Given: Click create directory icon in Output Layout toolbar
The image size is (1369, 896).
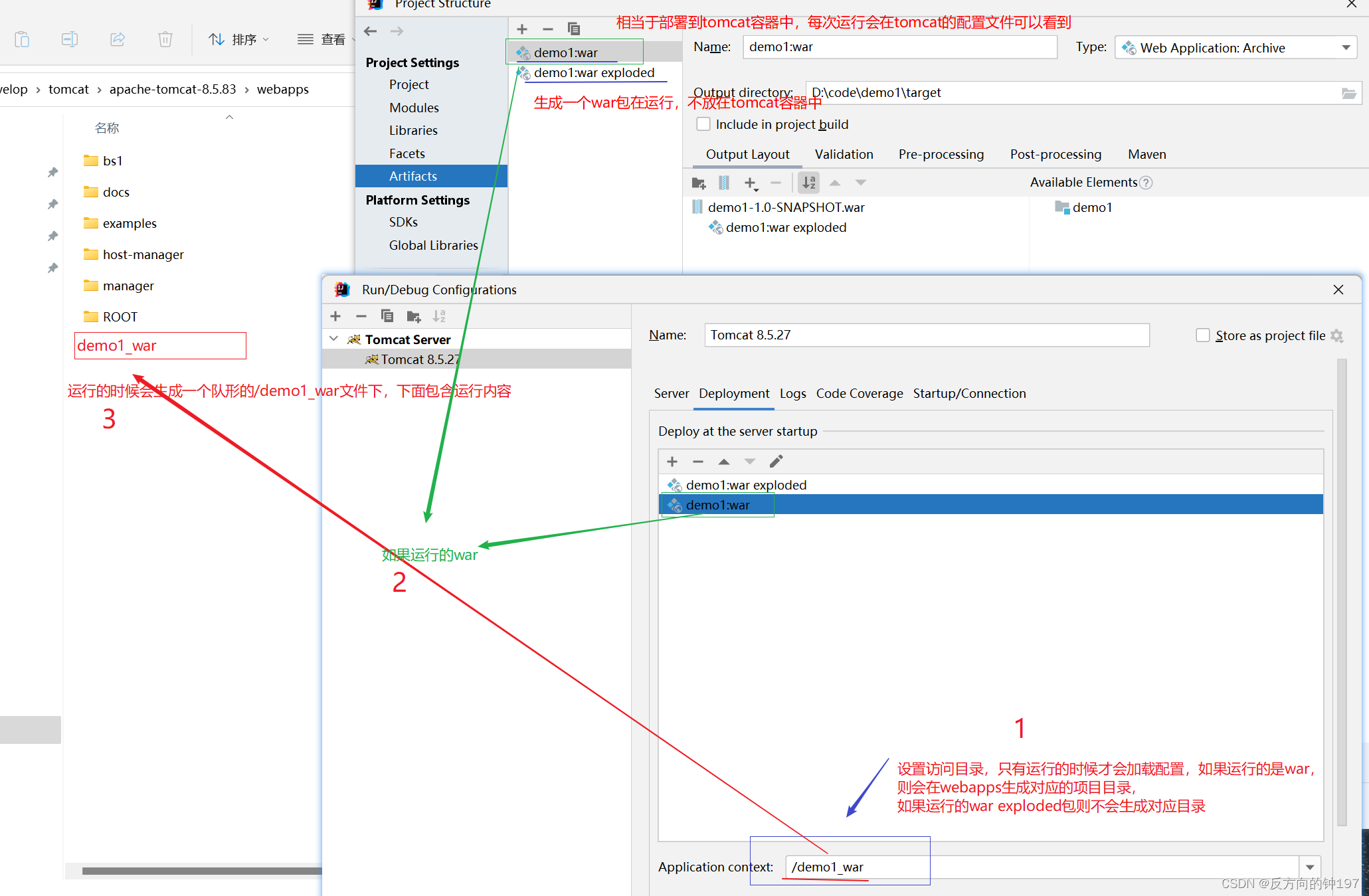Looking at the screenshot, I should (x=698, y=183).
